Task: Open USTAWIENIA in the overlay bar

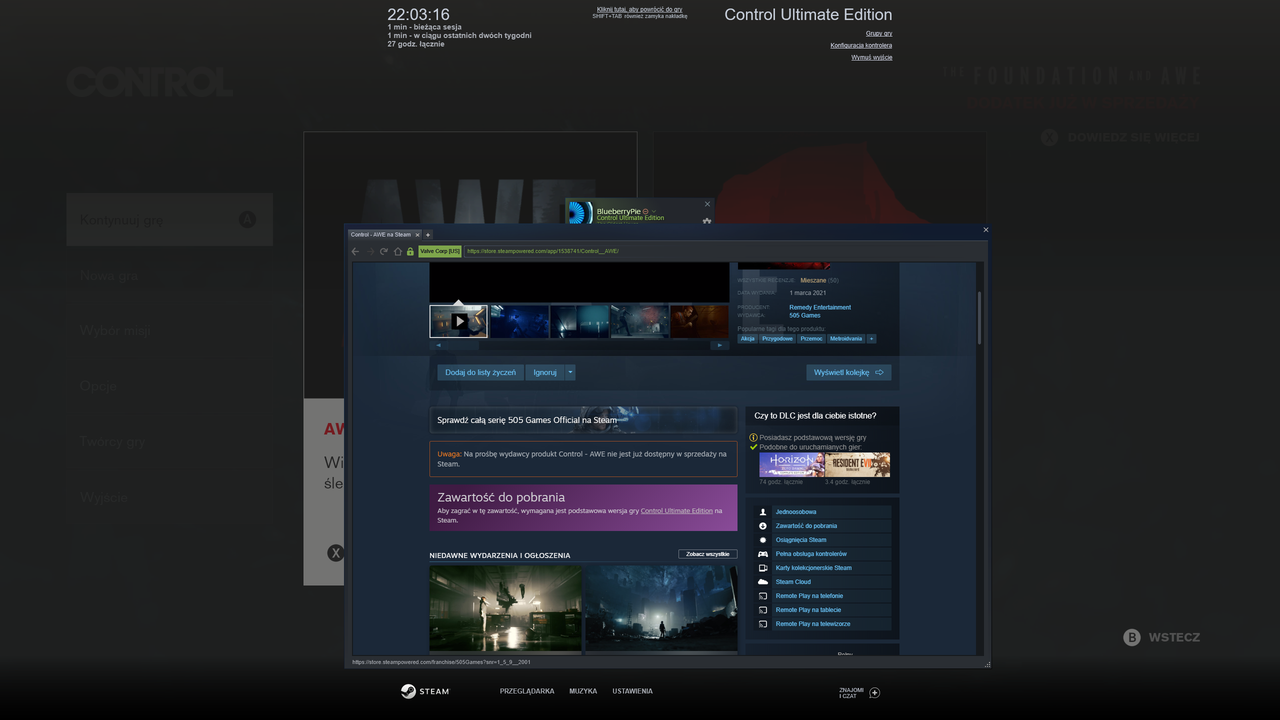Action: click(x=633, y=691)
